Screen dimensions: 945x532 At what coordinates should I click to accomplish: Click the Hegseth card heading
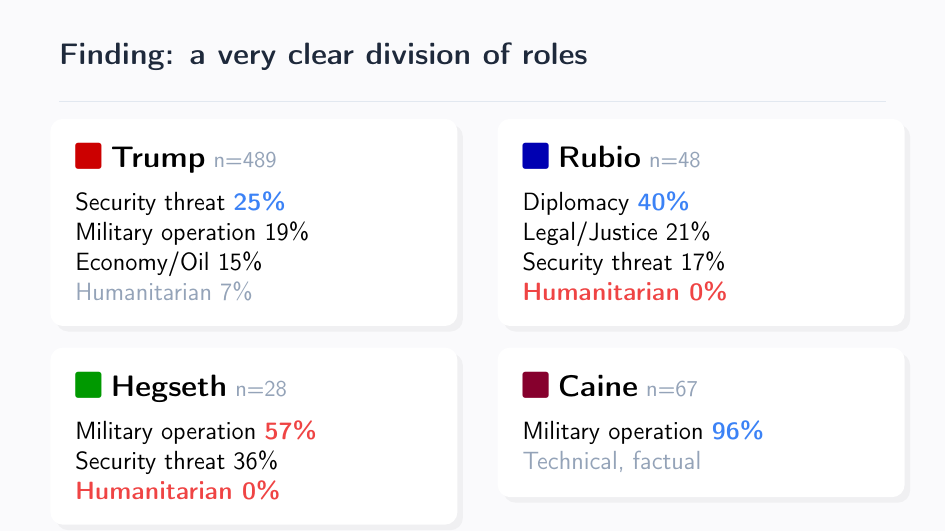pos(169,386)
